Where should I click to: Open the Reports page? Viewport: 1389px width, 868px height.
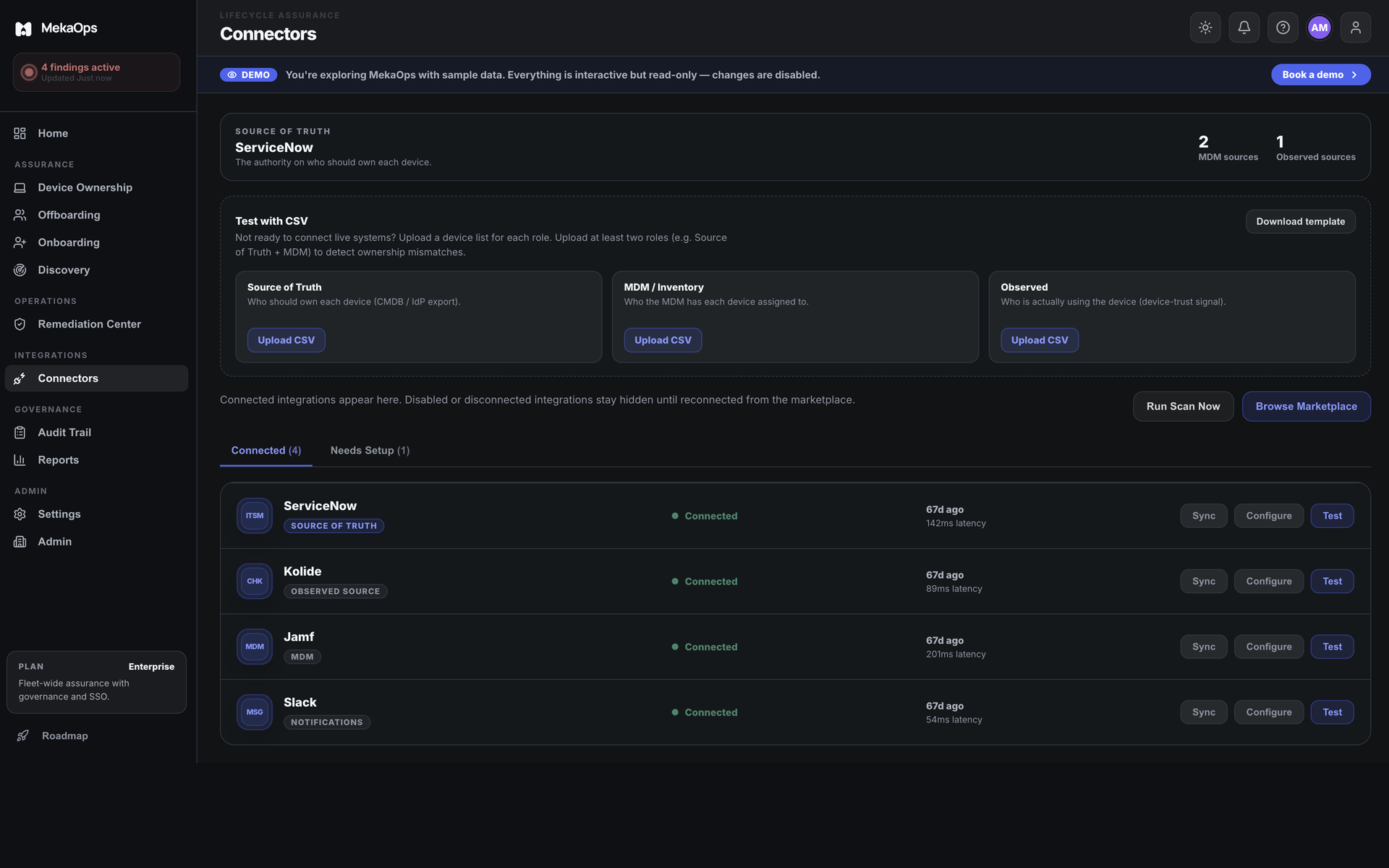[96, 460]
